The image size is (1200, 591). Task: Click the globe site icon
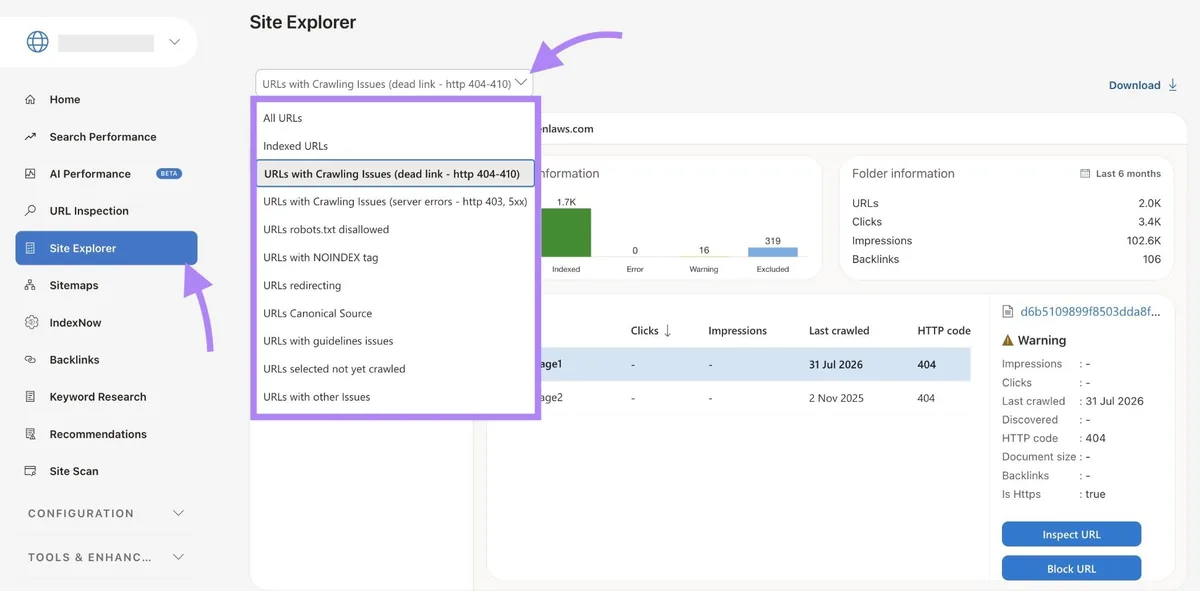[x=37, y=42]
